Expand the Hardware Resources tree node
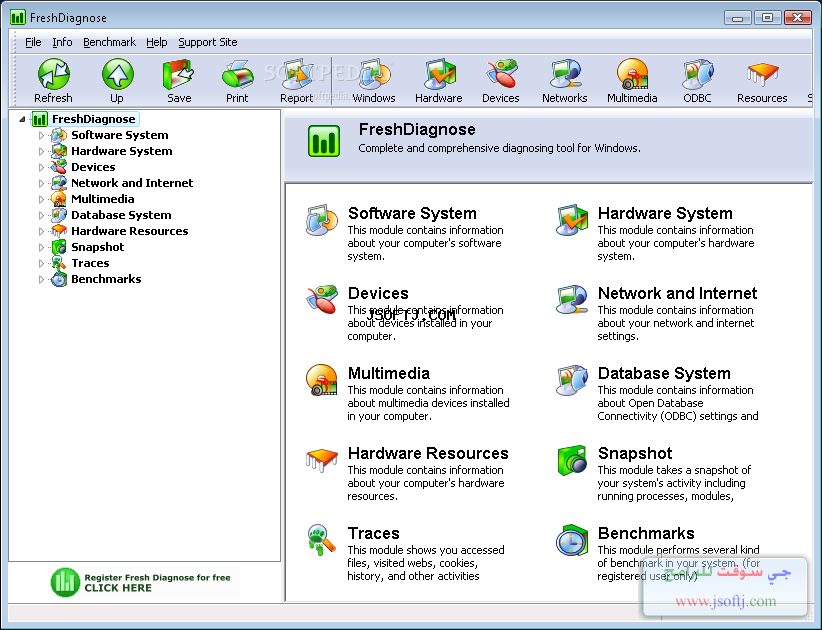This screenshot has width=822, height=630. click(x=41, y=231)
